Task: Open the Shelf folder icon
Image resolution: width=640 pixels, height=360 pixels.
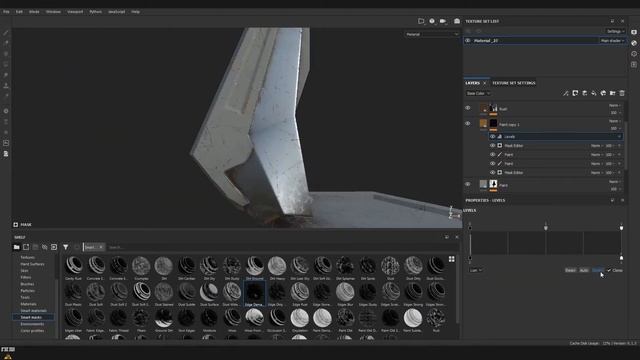Action: (x=16, y=247)
